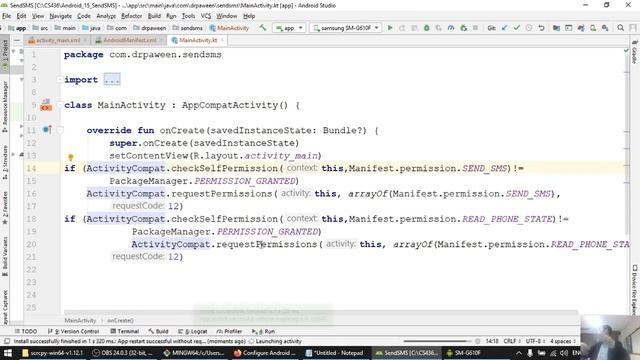Show hidden system tray icons chevron
The width and height of the screenshot is (640, 360).
point(518,353)
